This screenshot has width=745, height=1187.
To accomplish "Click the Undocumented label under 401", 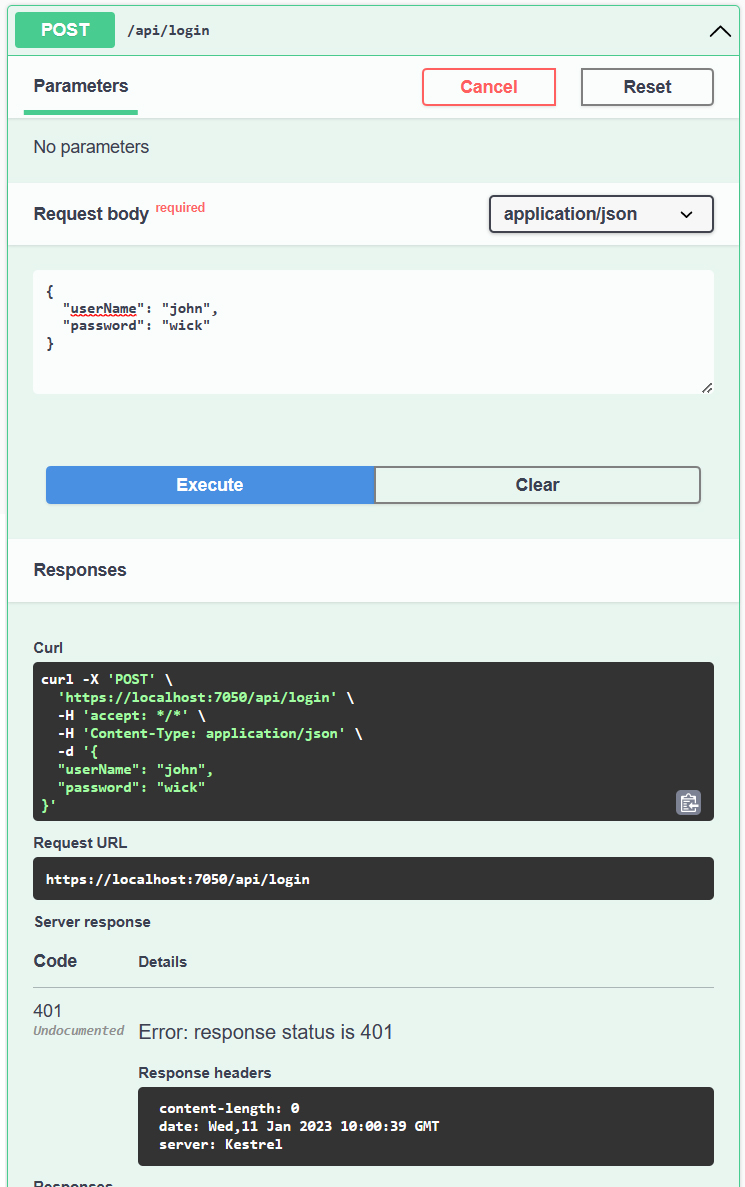I will point(79,1031).
